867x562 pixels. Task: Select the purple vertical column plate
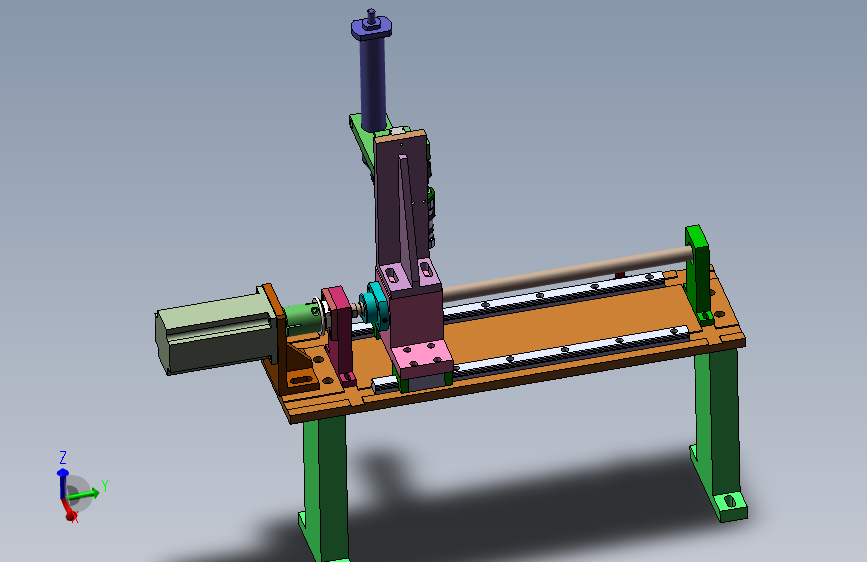pos(389,205)
